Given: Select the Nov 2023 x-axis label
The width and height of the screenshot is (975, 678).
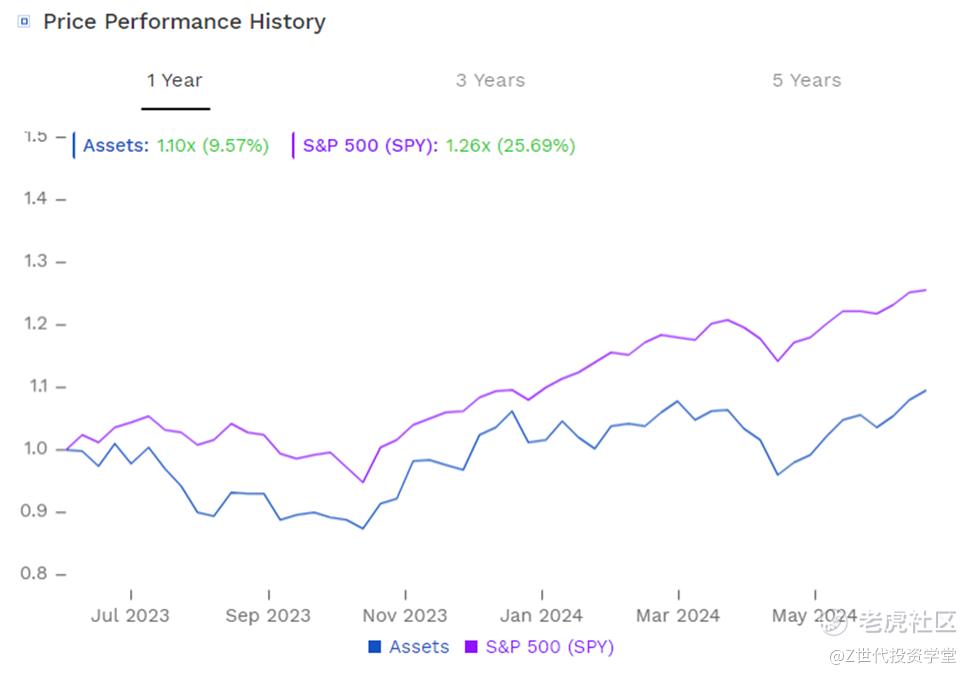Looking at the screenshot, I should click(x=405, y=616).
